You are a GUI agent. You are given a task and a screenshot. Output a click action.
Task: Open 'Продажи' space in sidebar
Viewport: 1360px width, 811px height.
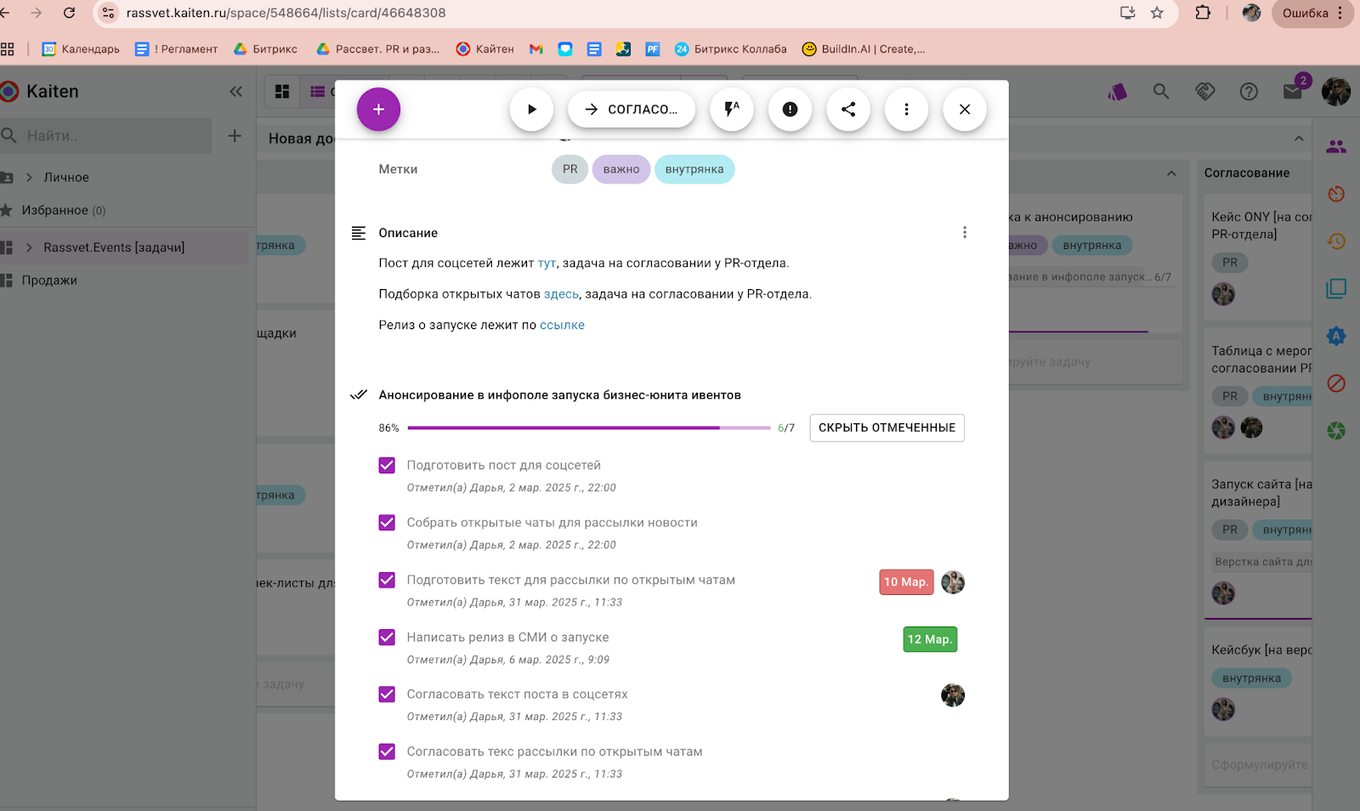[x=49, y=280]
